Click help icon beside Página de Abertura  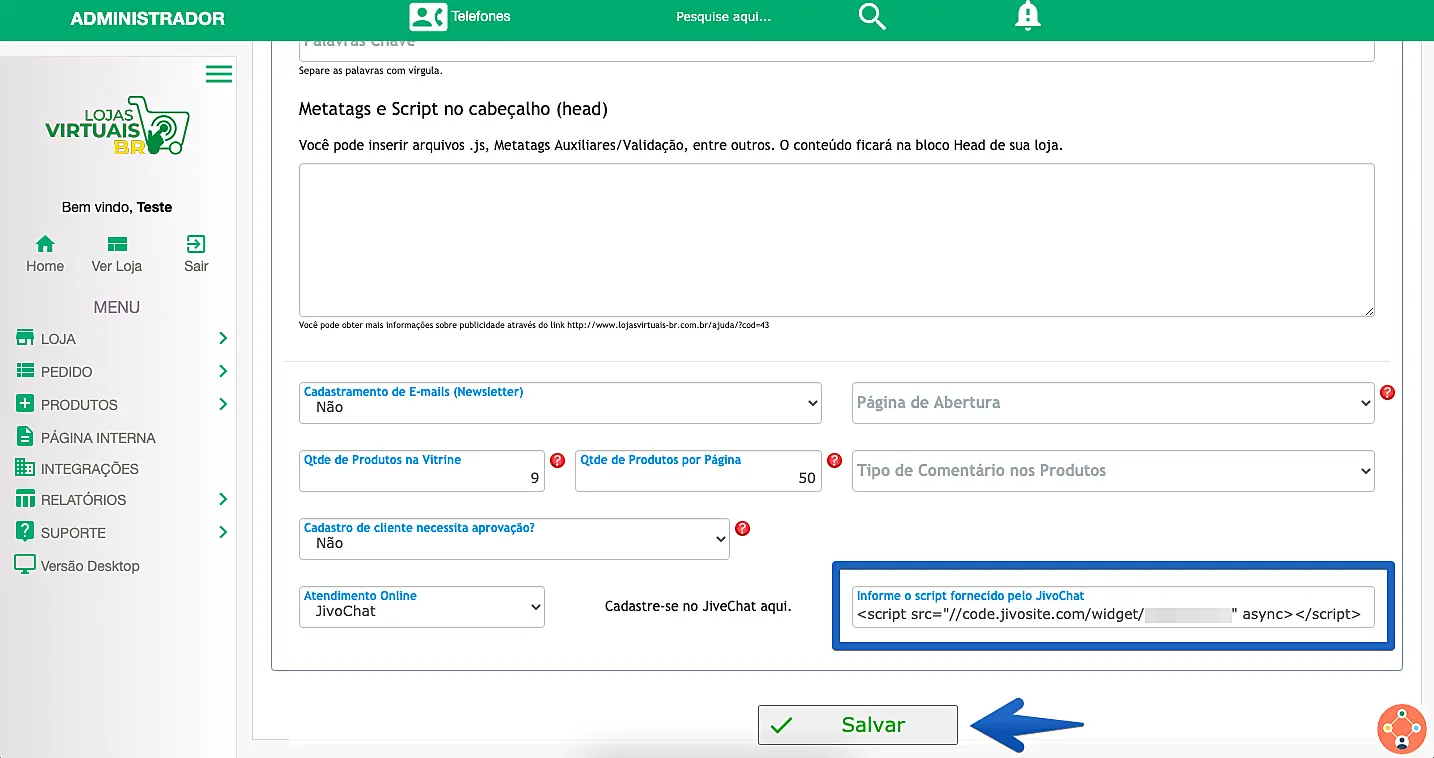(x=1387, y=393)
